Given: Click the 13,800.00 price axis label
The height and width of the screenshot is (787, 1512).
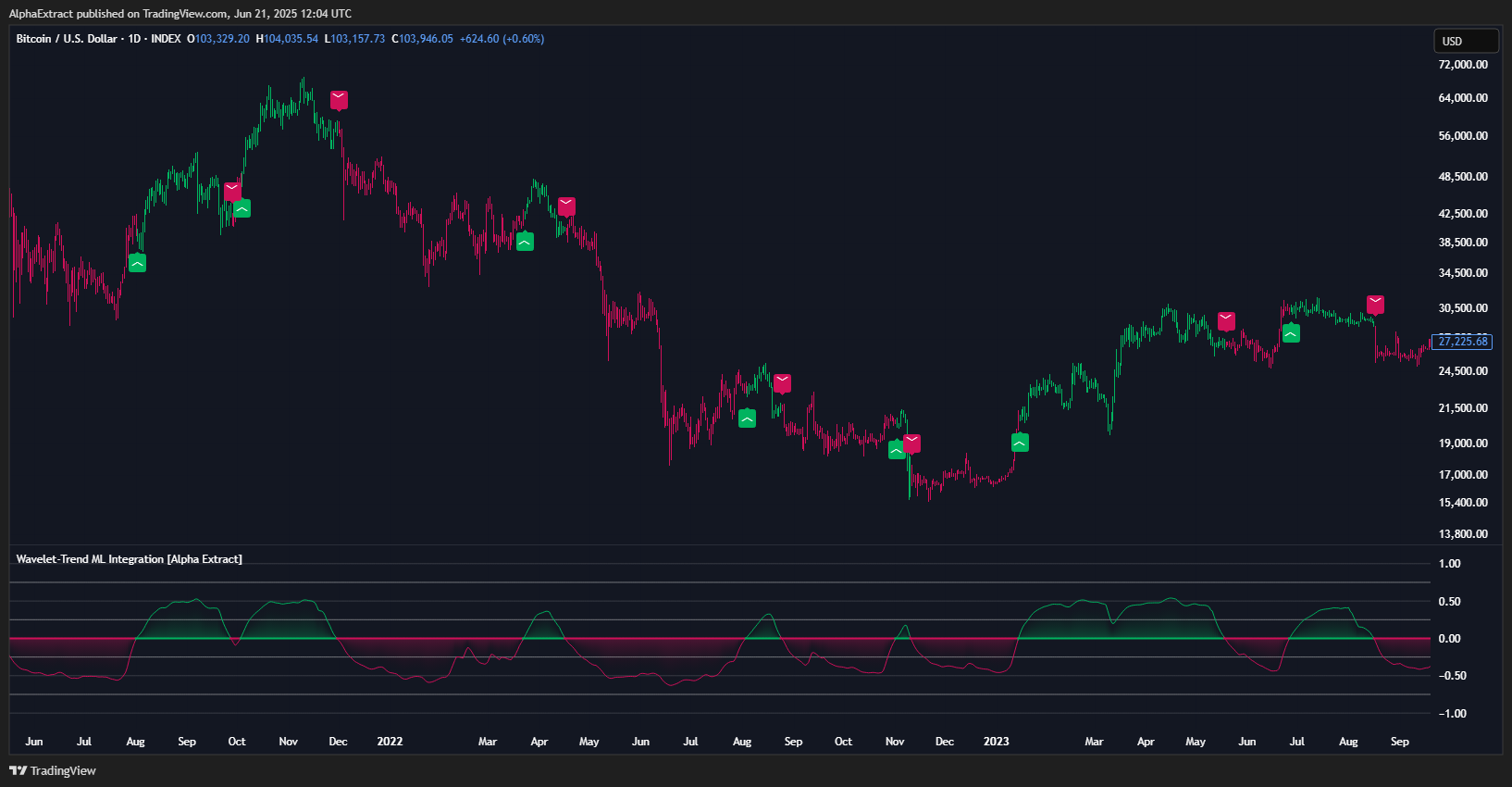Looking at the screenshot, I should 1463,534.
